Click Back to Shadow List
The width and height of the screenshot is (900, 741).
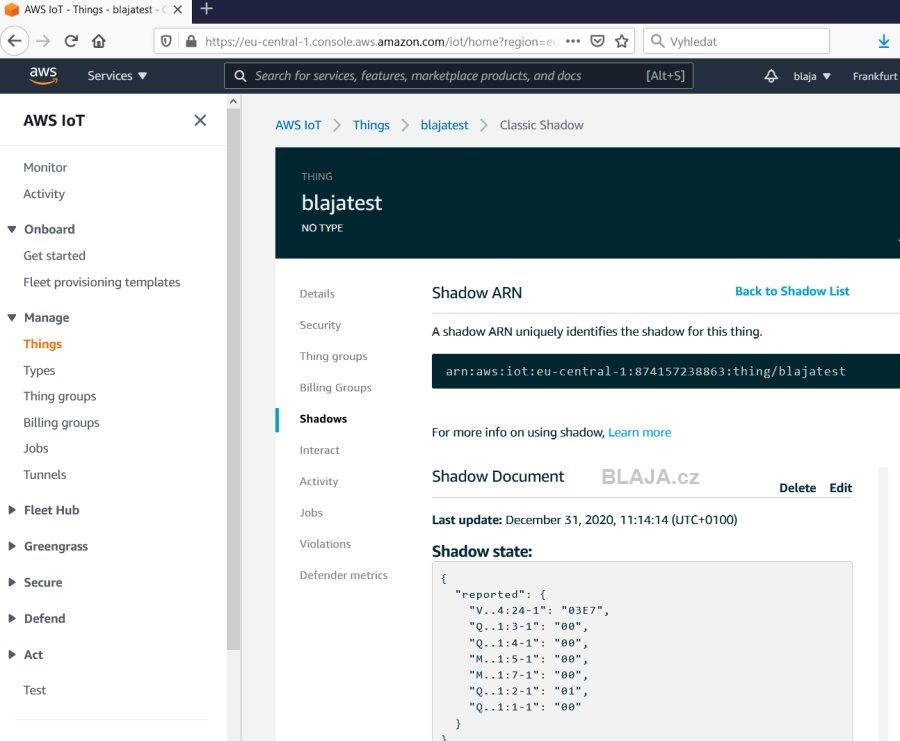coord(792,291)
